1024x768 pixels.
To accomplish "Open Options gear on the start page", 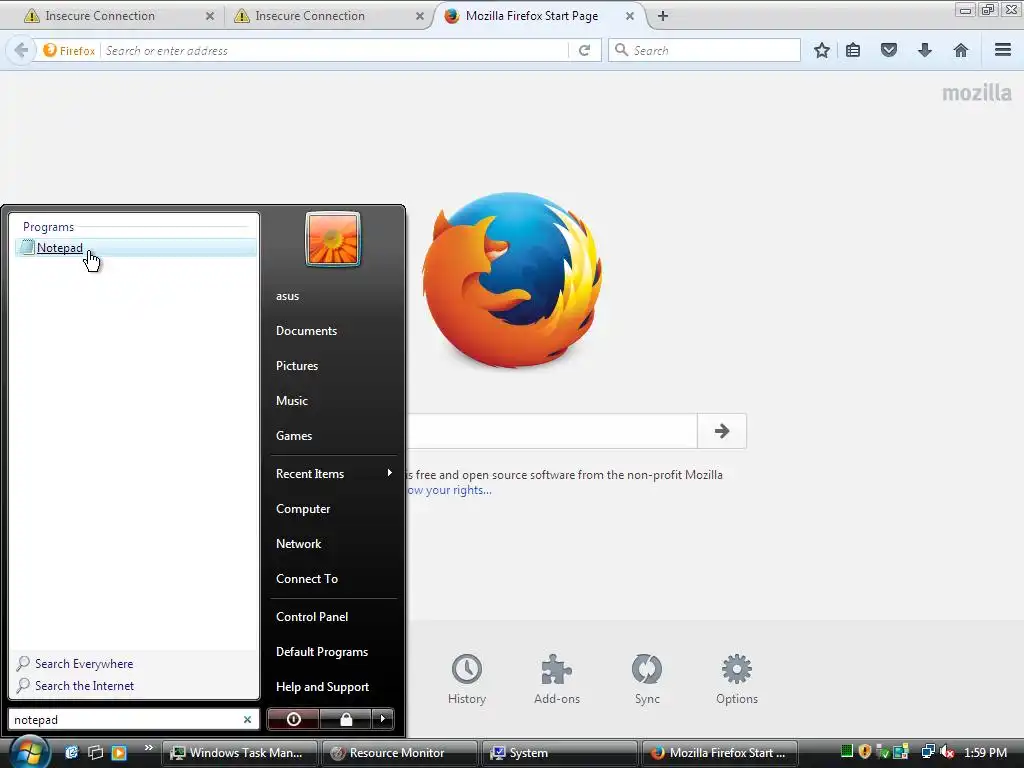I will 737,679.
